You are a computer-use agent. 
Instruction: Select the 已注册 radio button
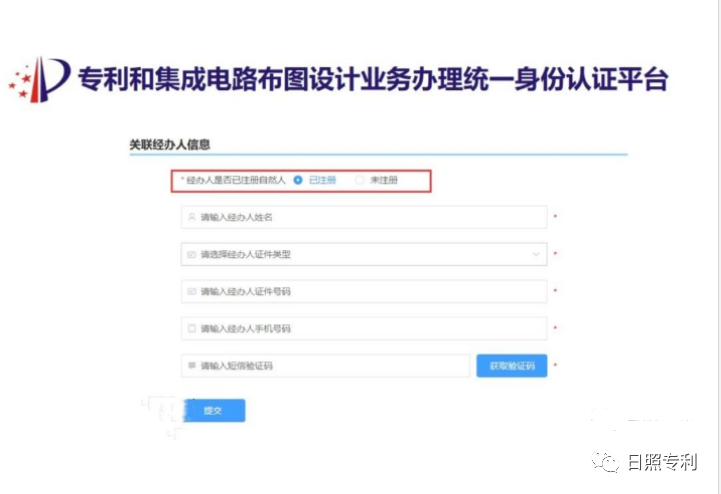[298, 180]
